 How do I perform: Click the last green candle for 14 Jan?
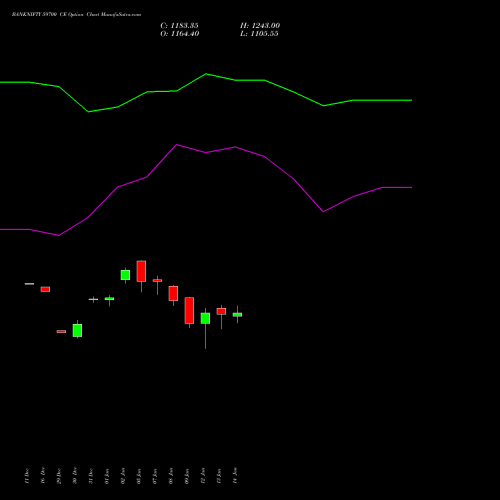(x=237, y=315)
